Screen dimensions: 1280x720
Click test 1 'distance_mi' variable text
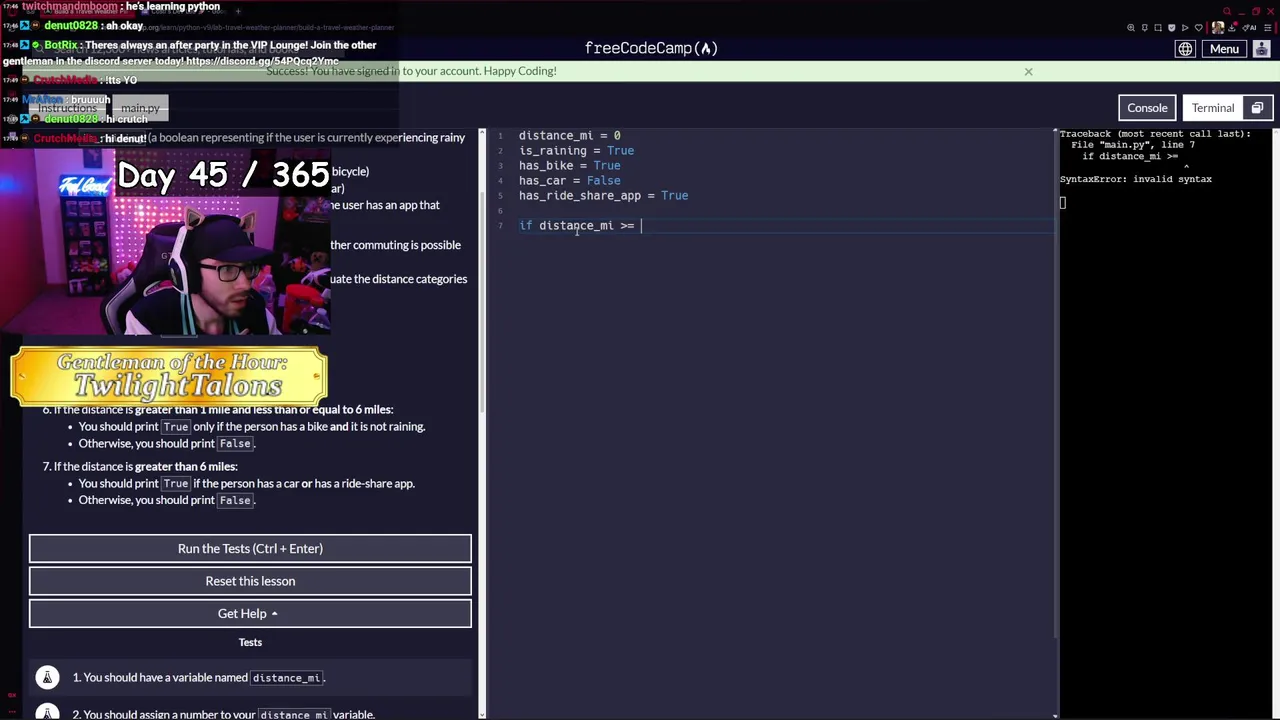click(x=286, y=678)
